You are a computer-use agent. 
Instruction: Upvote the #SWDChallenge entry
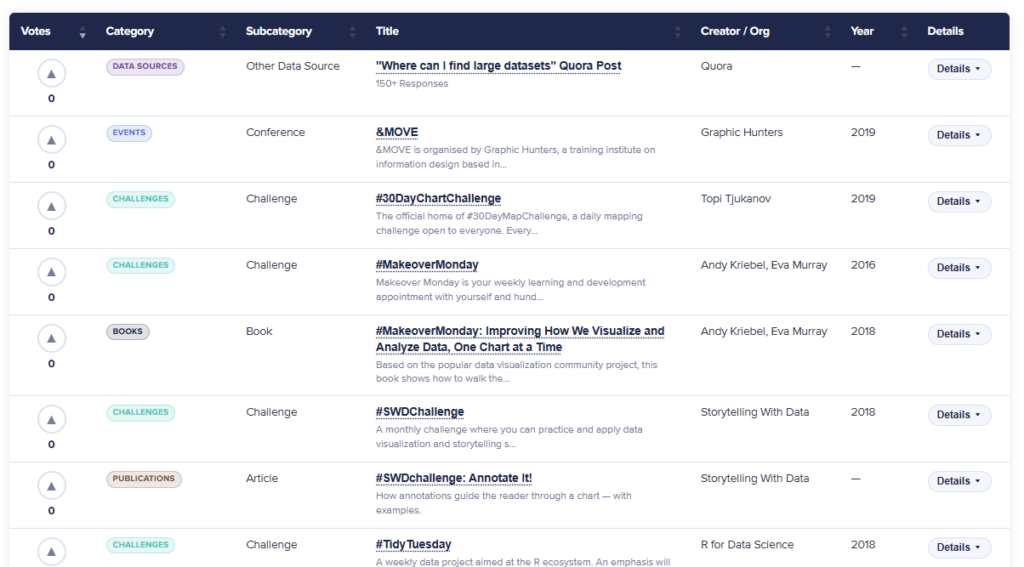[52, 419]
